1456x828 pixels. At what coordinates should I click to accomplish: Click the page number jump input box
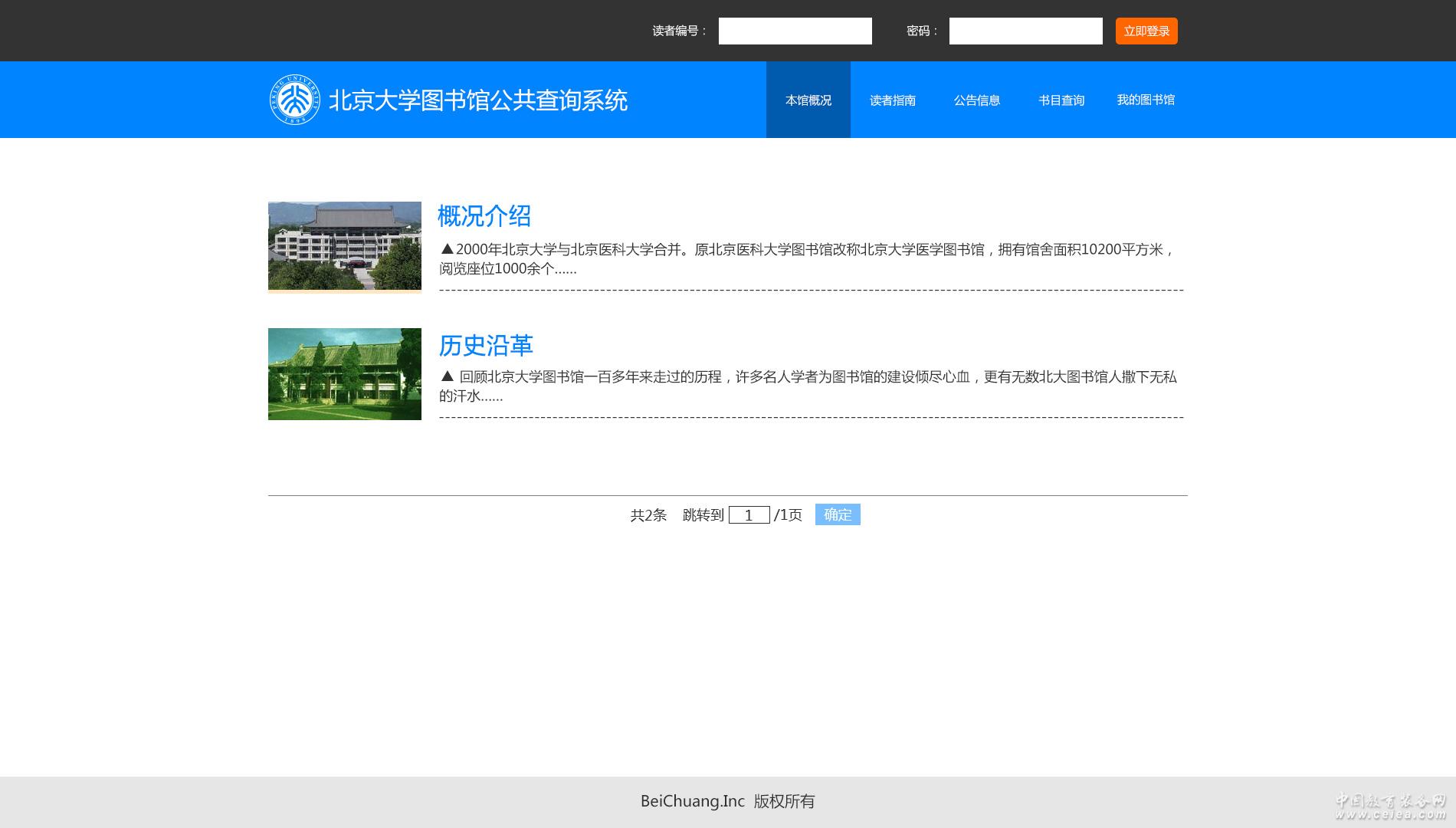[749, 515]
